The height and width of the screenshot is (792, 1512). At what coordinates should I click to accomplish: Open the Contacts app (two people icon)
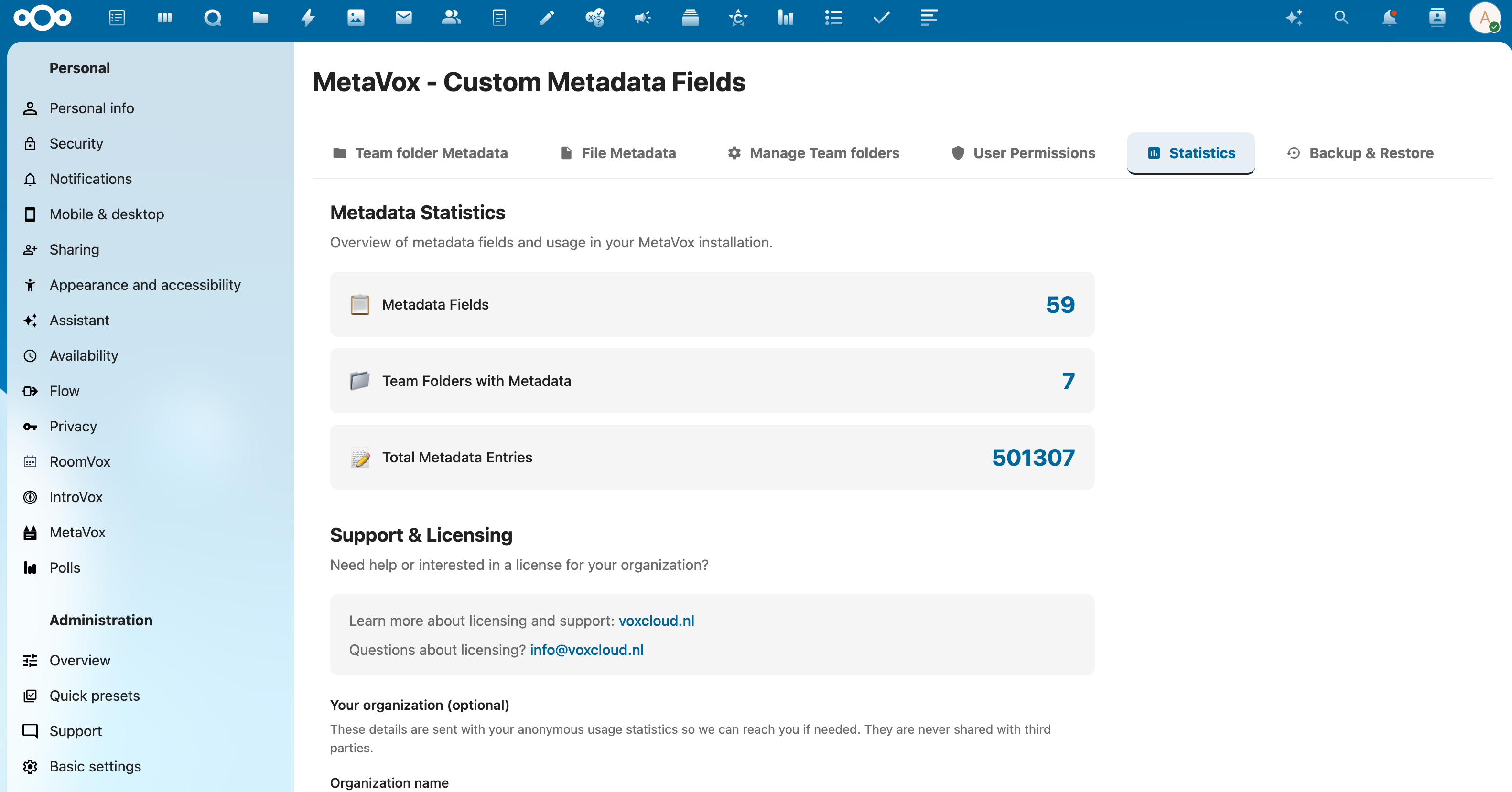point(452,18)
